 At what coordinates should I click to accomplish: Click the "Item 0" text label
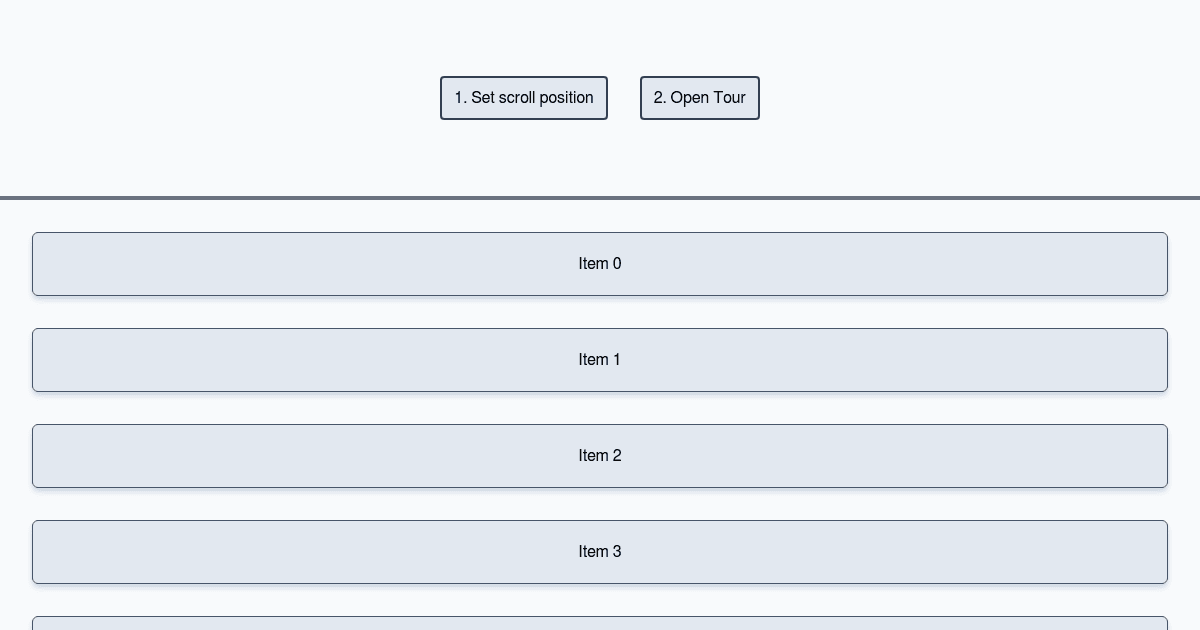(600, 264)
